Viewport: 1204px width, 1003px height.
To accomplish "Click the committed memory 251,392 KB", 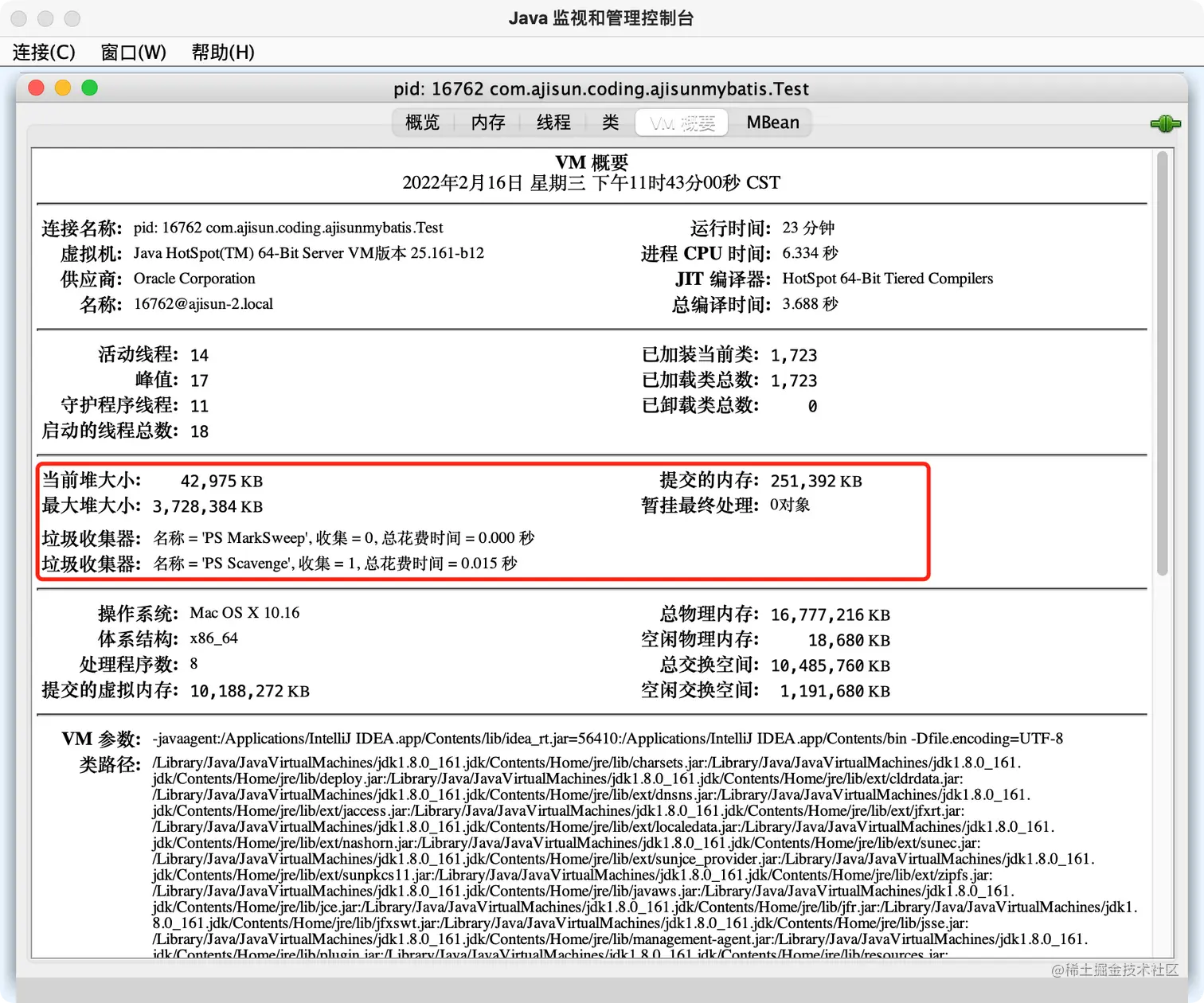I will click(816, 481).
